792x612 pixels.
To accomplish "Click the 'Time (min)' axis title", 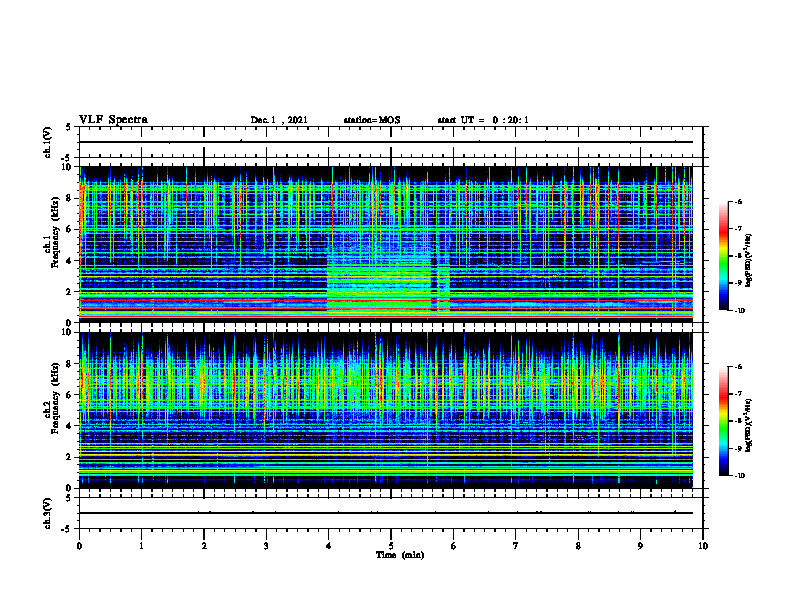I will (x=400, y=555).
